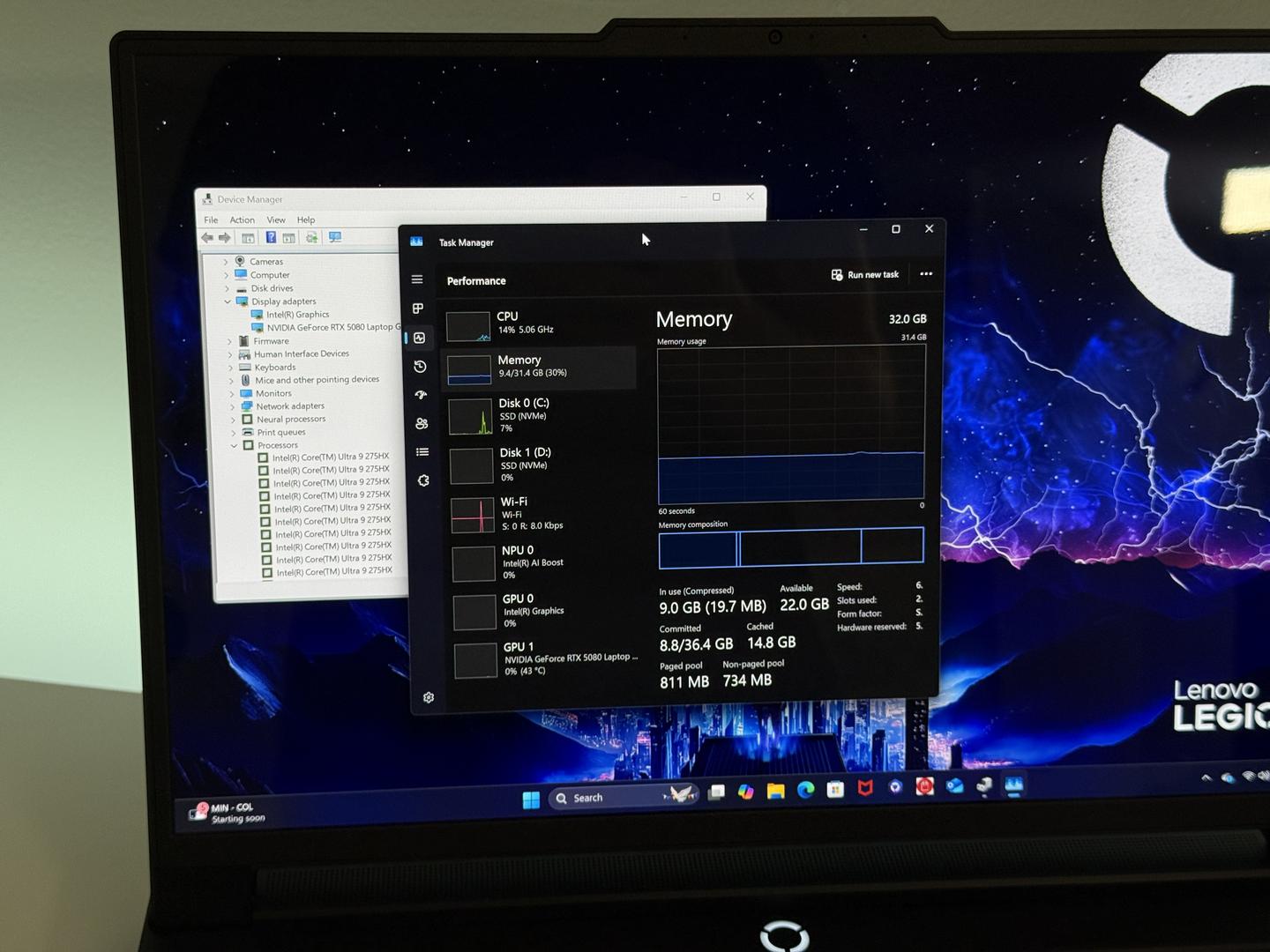This screenshot has height=952, width=1270.
Task: Click the Task Manager taskbar icon
Action: coord(1014,785)
